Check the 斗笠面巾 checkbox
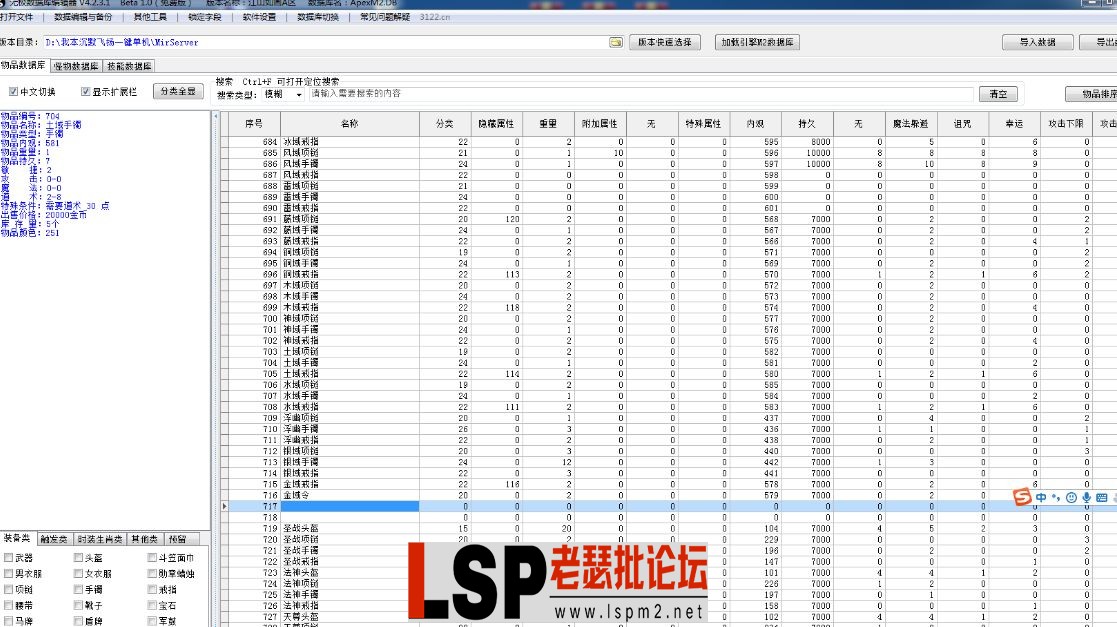Viewport: 1117px width, 627px height. click(152, 558)
